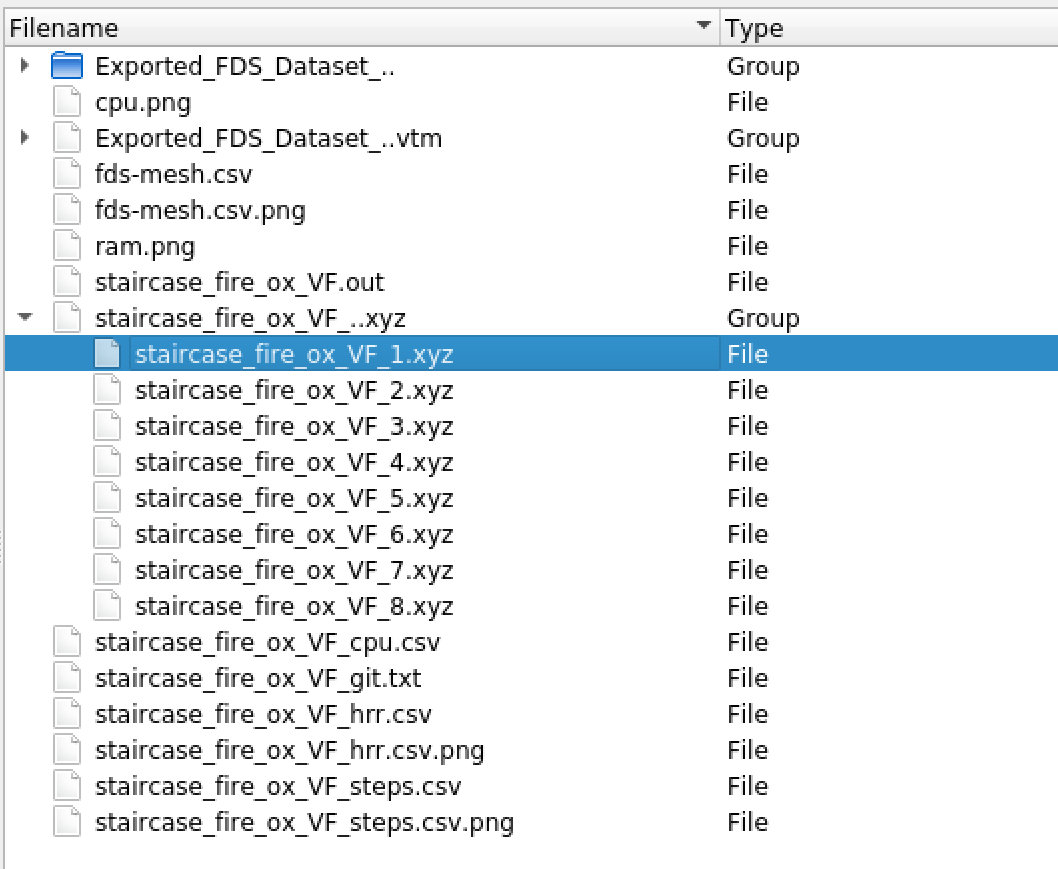Click the file icon beside staircase_fire_ox_VF_8.xyz

point(107,606)
